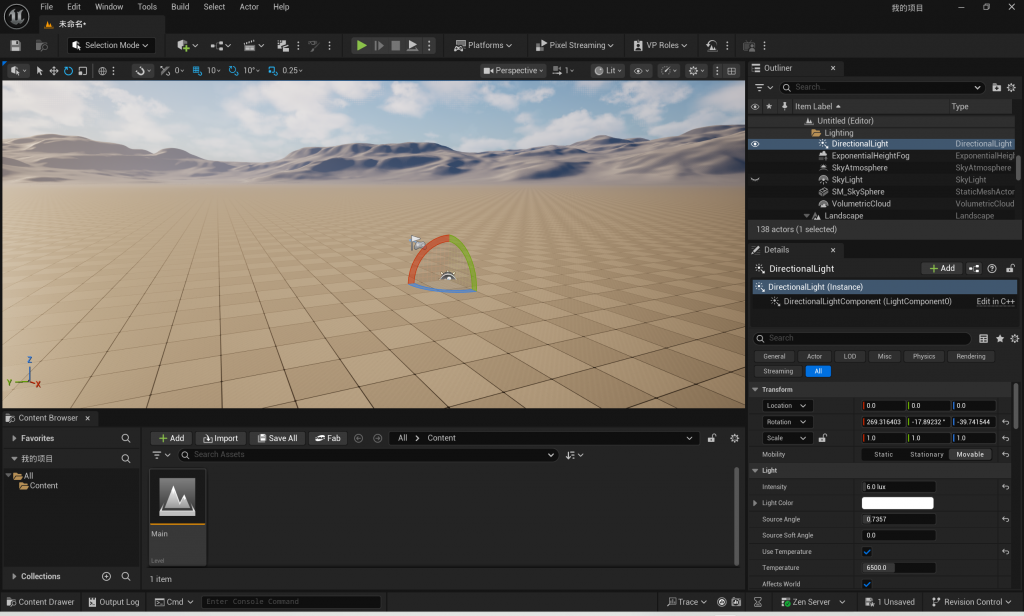Click Add in the Content Browser
The width and height of the screenshot is (1024, 616).
[x=171, y=438]
